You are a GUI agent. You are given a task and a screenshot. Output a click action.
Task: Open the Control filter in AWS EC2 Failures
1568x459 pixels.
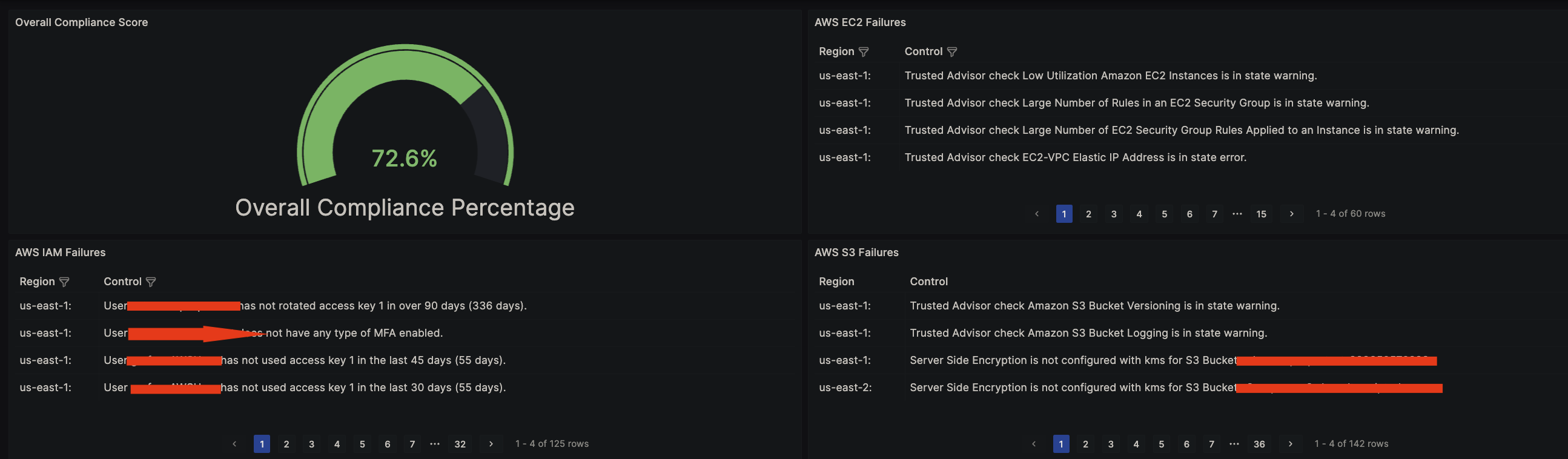click(952, 51)
